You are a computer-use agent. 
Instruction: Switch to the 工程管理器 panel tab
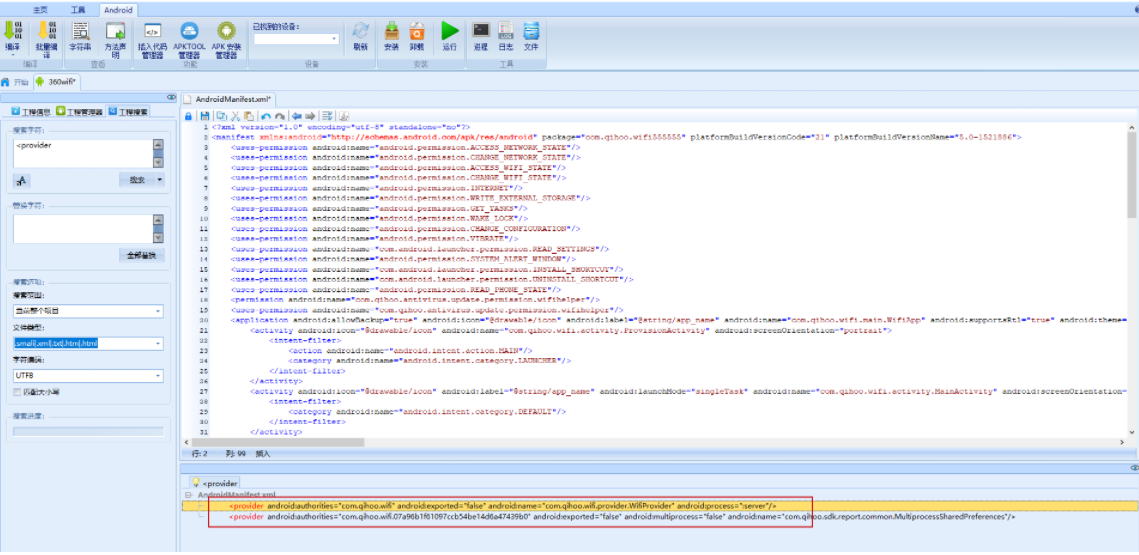[x=80, y=112]
